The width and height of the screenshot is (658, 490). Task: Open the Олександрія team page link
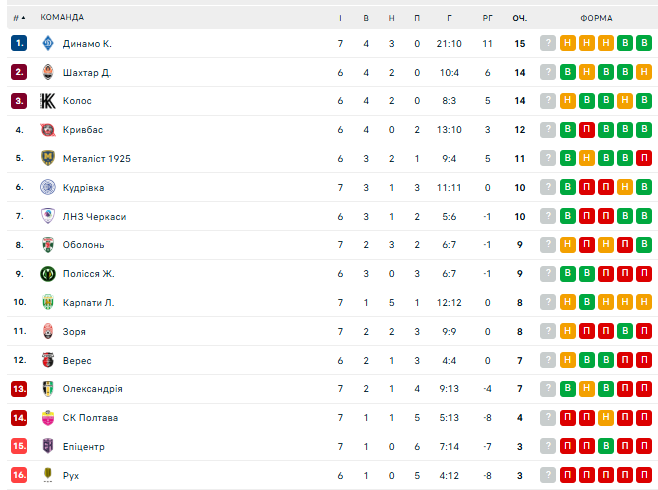[x=91, y=389]
